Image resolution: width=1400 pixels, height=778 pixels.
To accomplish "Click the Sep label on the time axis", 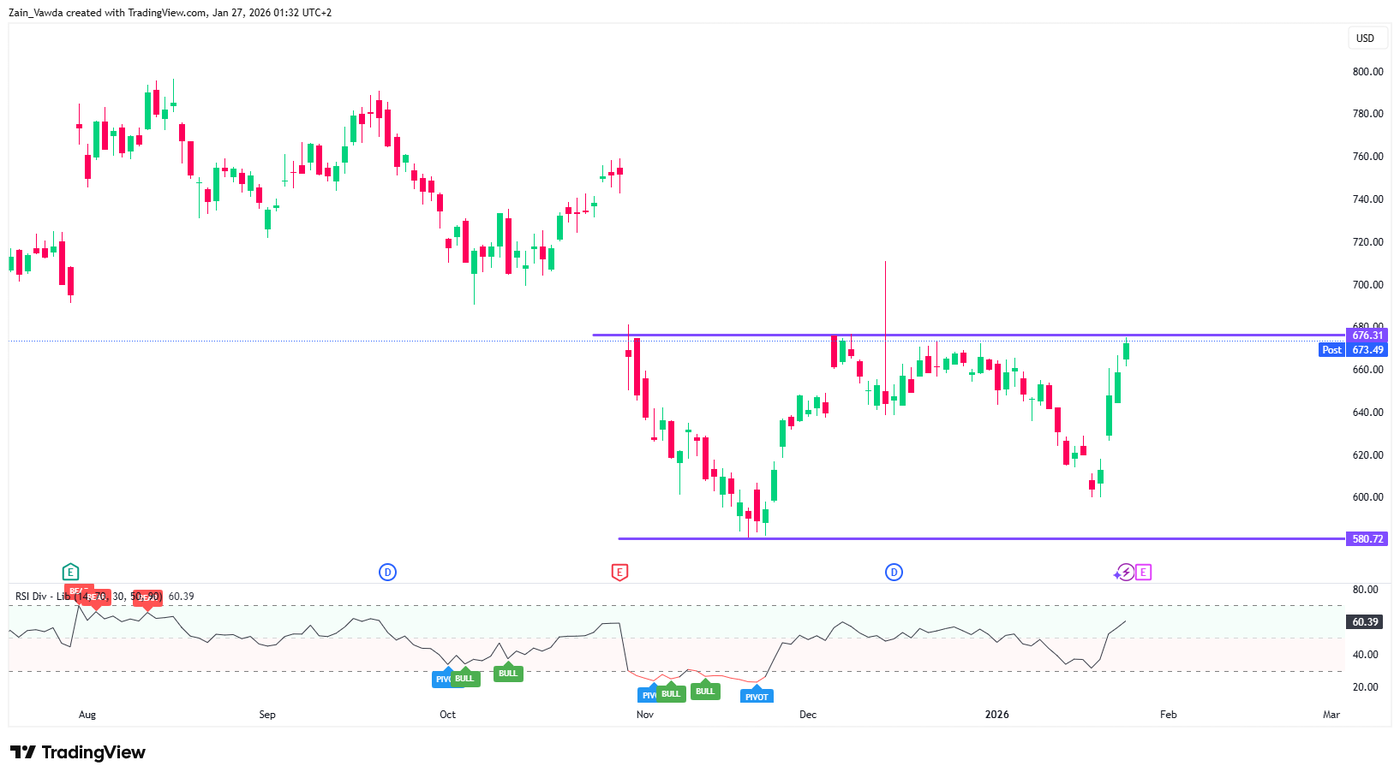I will [267, 715].
